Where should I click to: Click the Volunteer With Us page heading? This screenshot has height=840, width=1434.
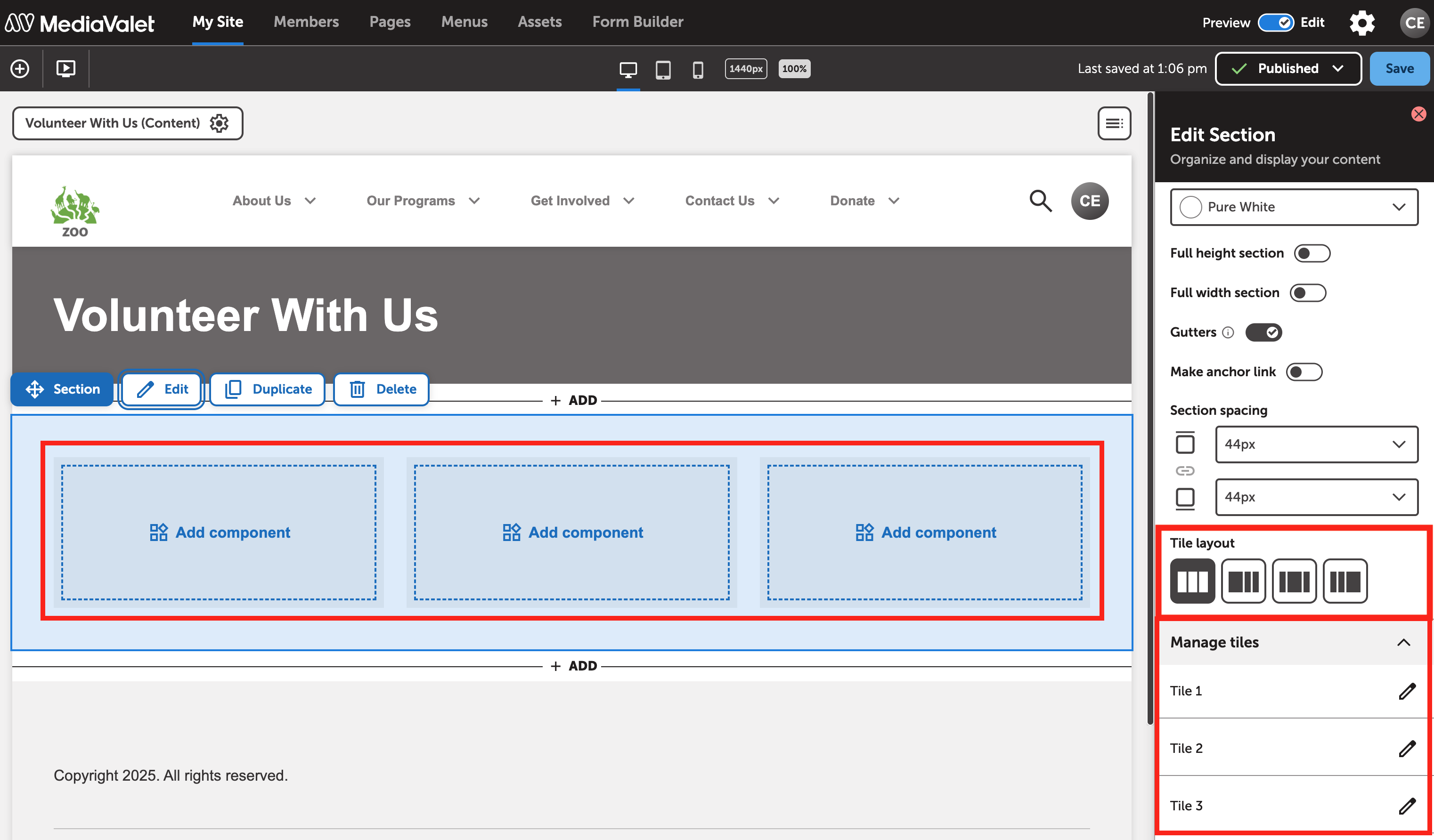246,315
